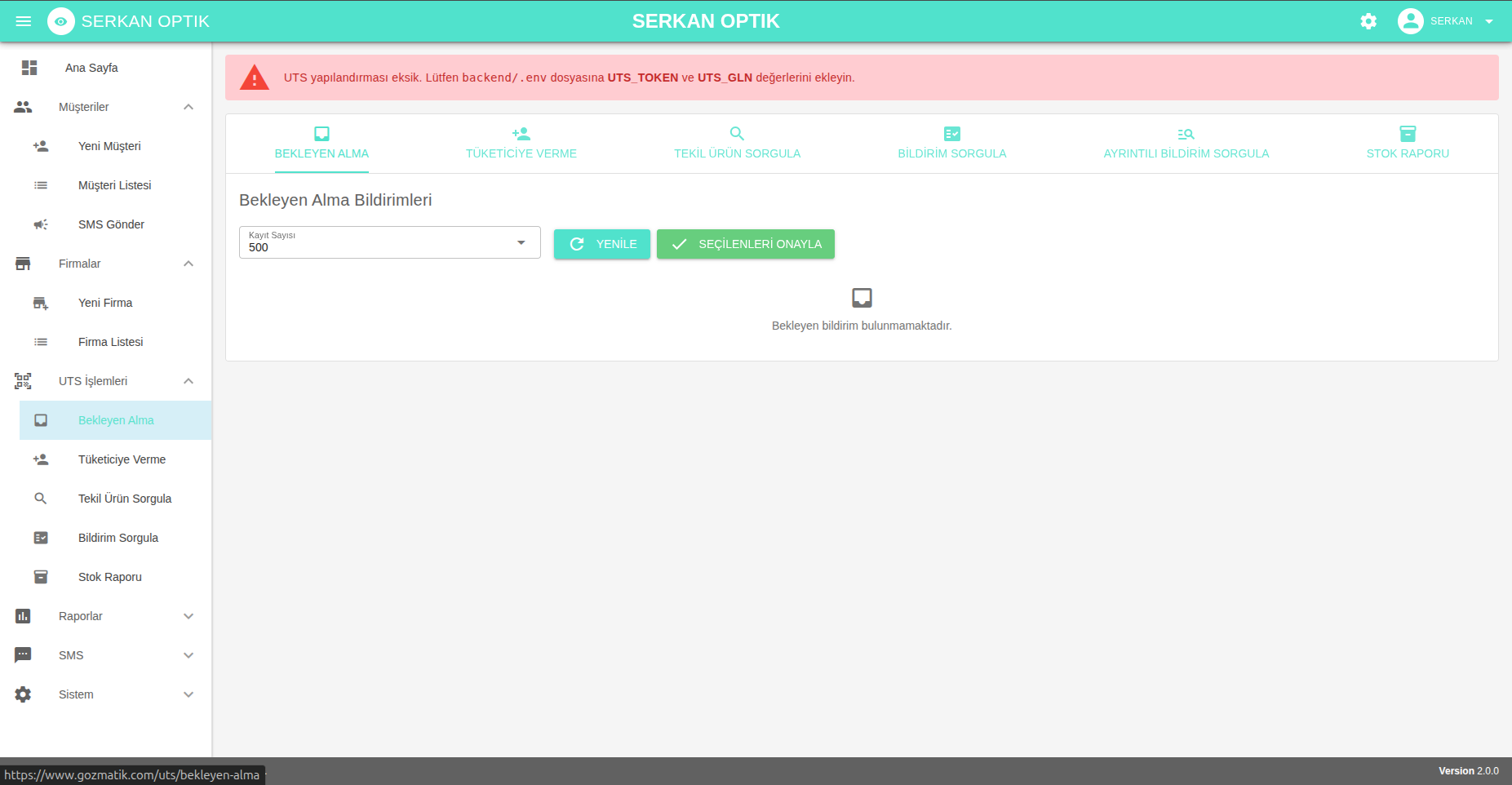Click the Bekleyen Alma Bildirimleri heading

tap(335, 200)
